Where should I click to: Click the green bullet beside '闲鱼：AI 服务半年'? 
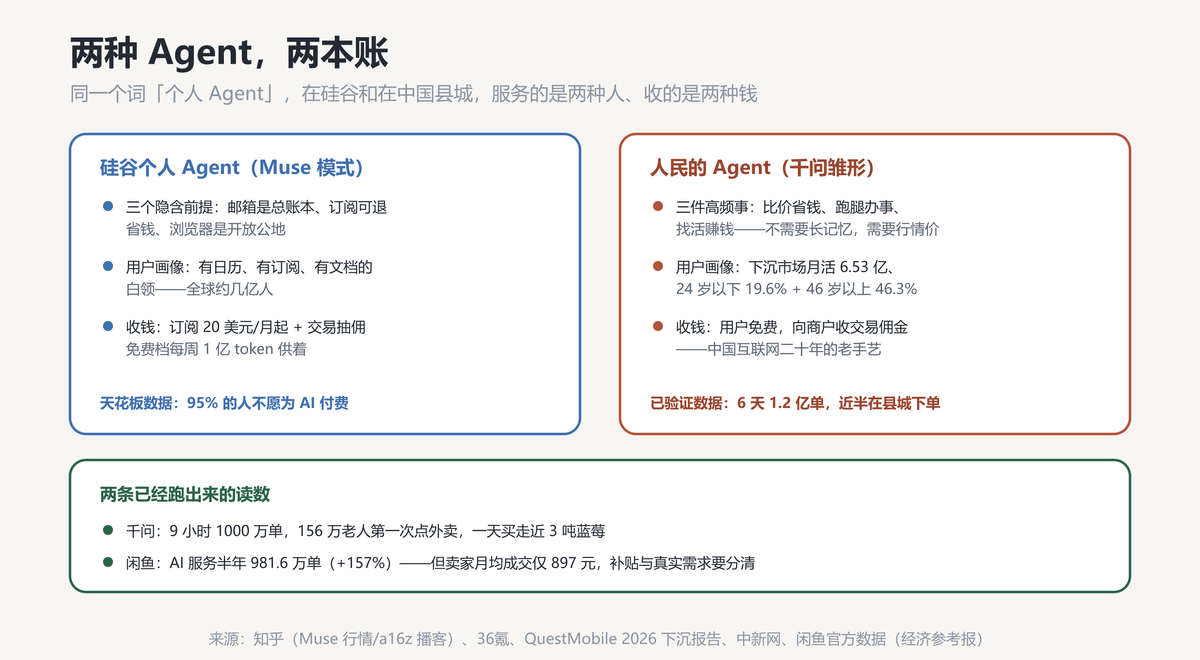click(107, 563)
